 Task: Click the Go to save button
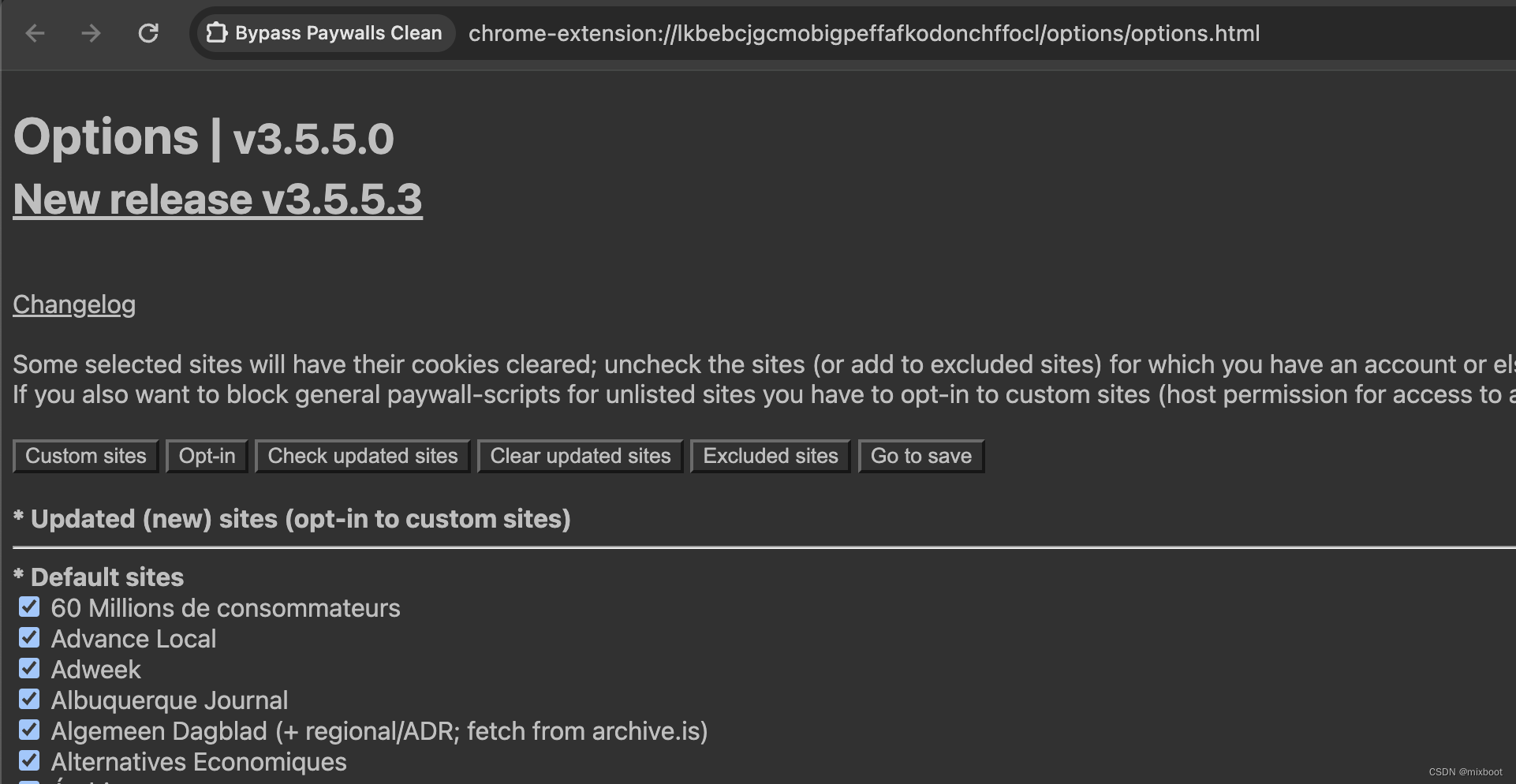pyautogui.click(x=920, y=456)
